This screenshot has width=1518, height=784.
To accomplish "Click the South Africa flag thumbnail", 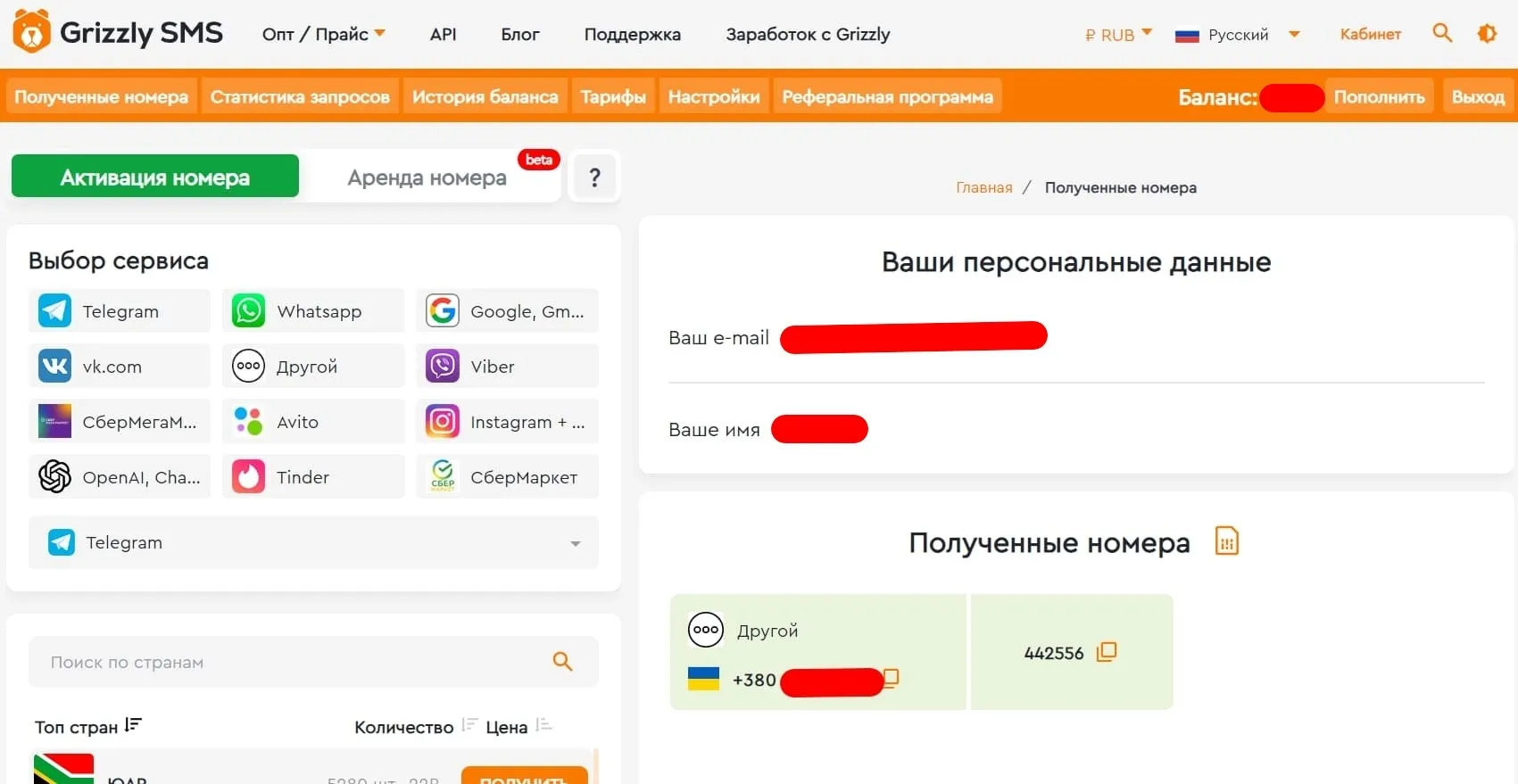I will pyautogui.click(x=63, y=769).
